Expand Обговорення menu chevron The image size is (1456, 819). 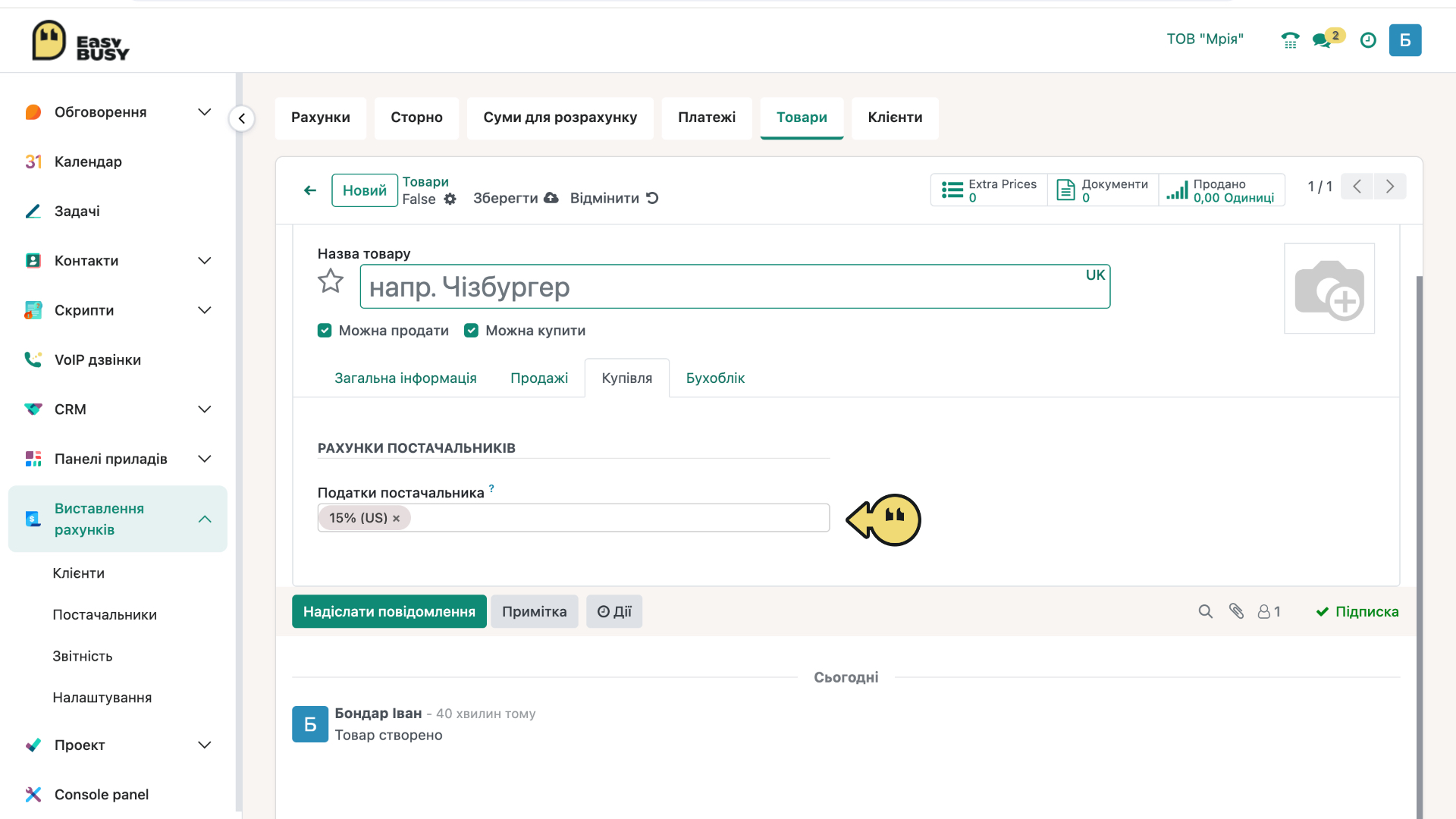coord(205,112)
